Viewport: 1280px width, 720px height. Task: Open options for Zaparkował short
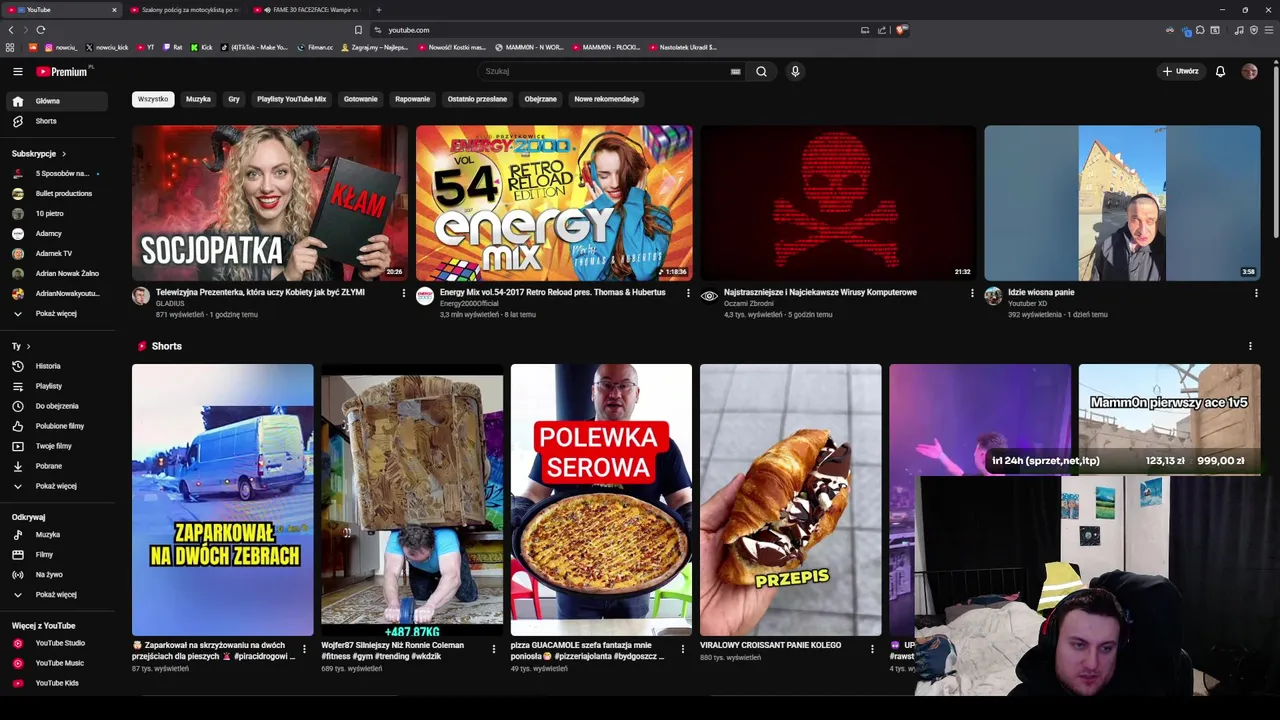pyautogui.click(x=304, y=649)
